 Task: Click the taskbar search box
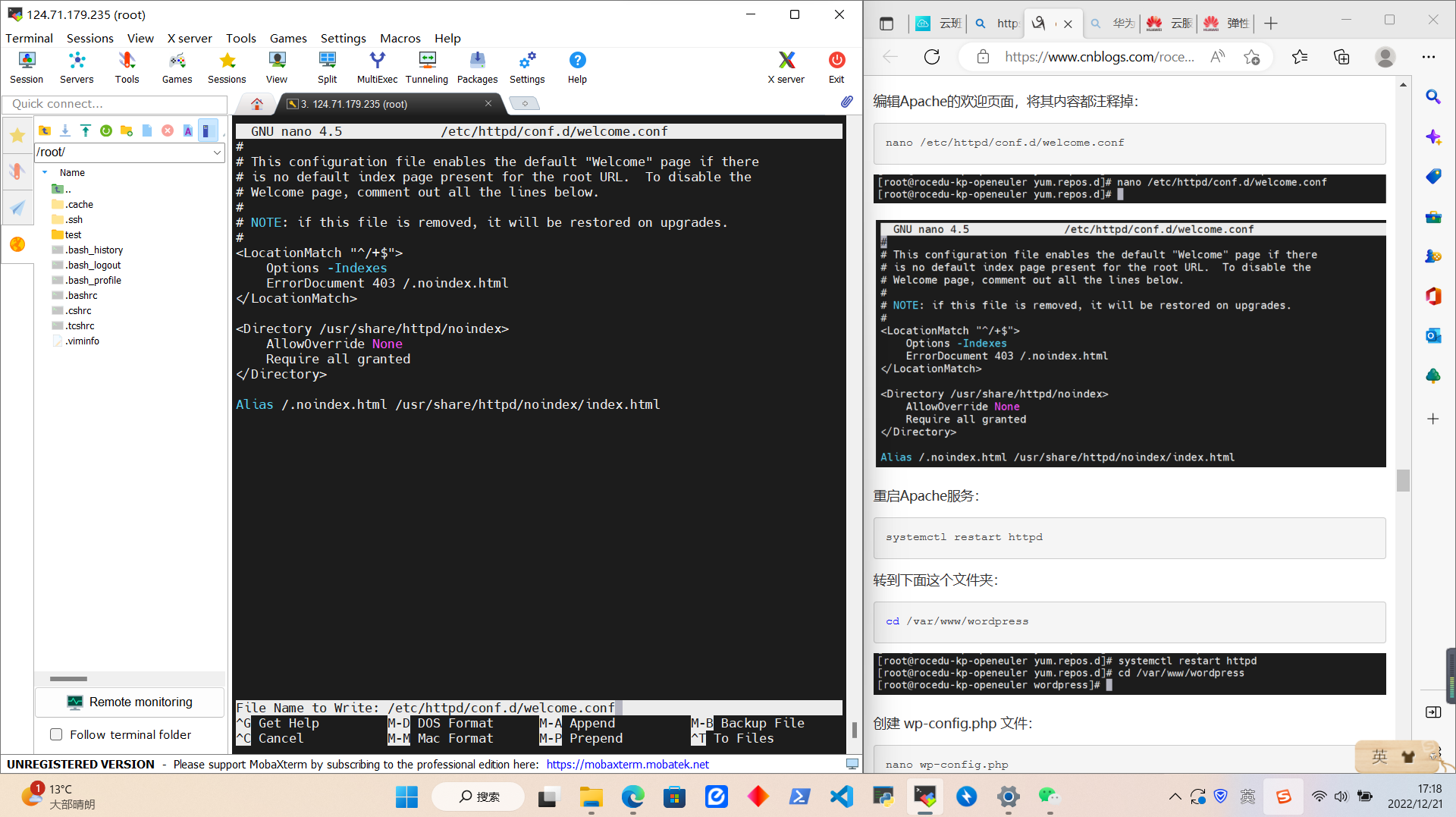click(479, 797)
